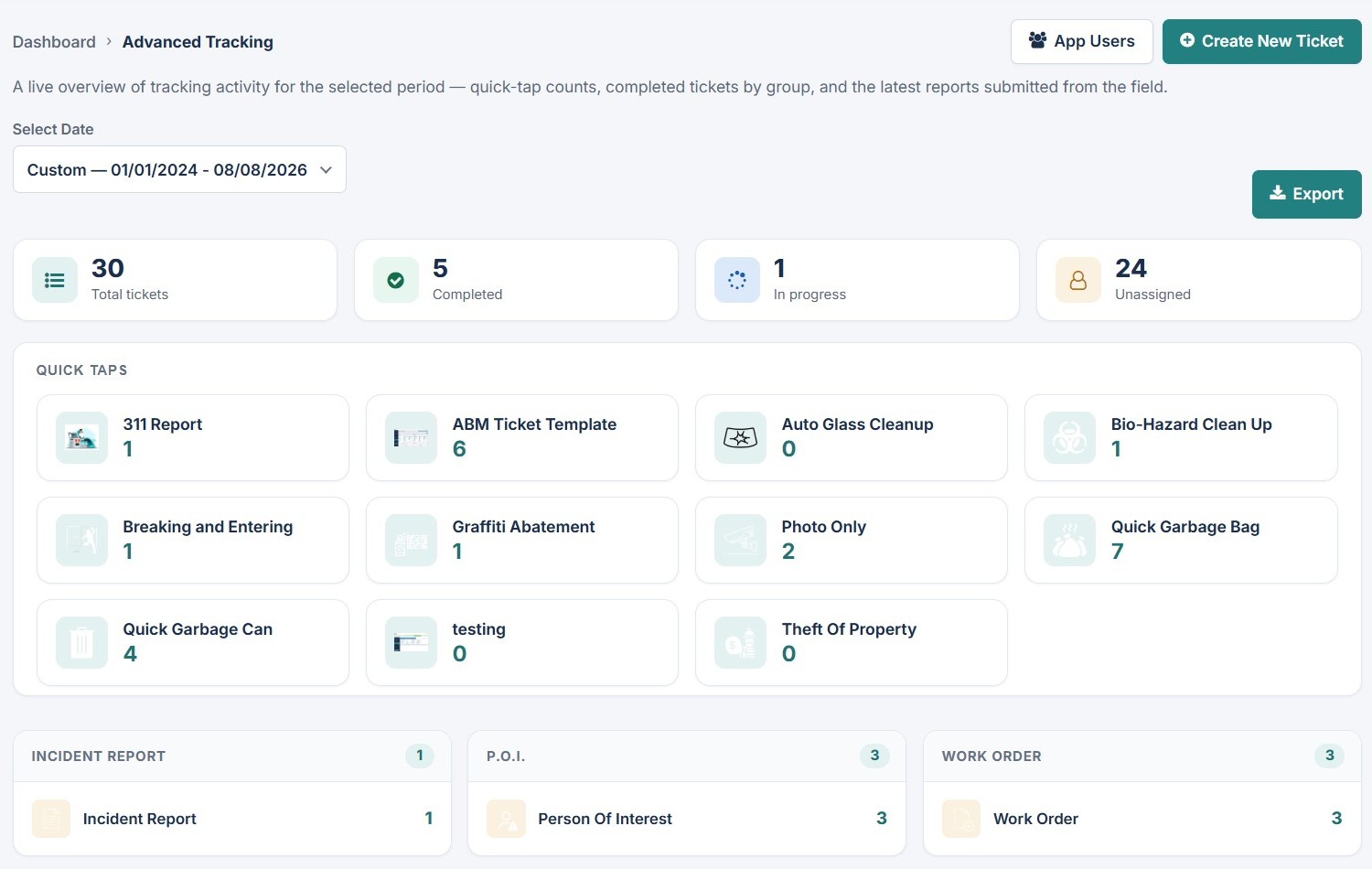Click the Quick Garbage Can count 4
This screenshot has width=1372, height=869.
click(x=130, y=654)
